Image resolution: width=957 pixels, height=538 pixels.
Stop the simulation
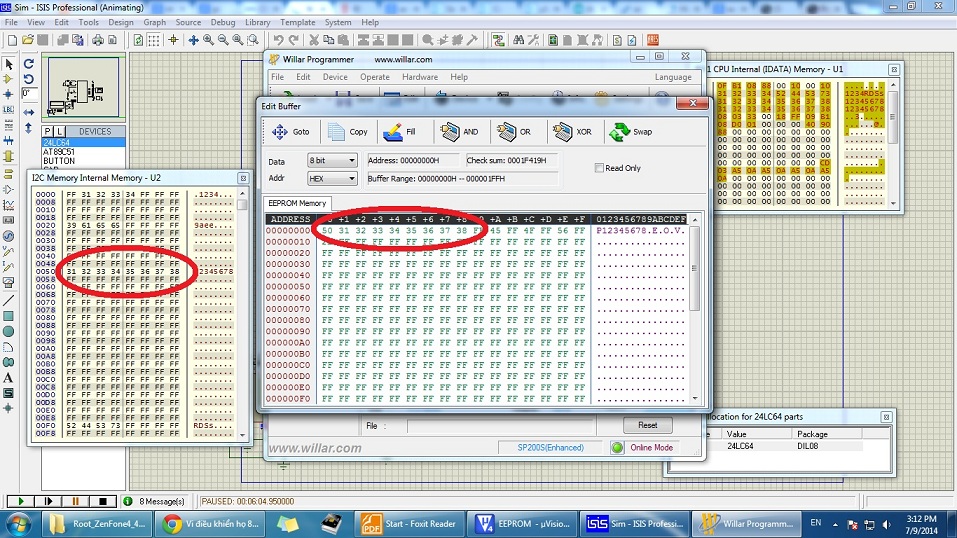coord(103,501)
